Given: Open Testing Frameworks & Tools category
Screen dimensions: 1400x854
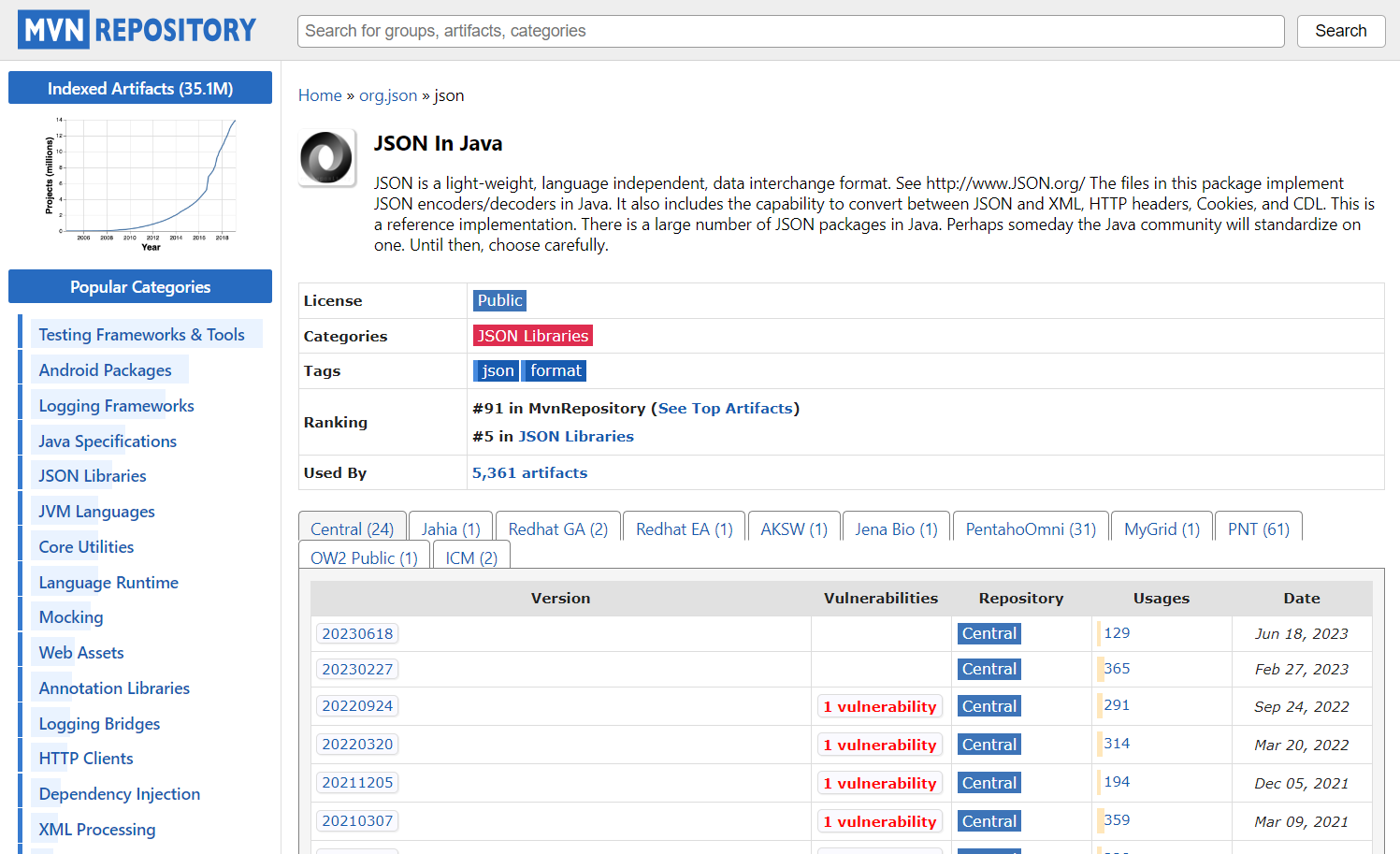Looking at the screenshot, I should [141, 335].
